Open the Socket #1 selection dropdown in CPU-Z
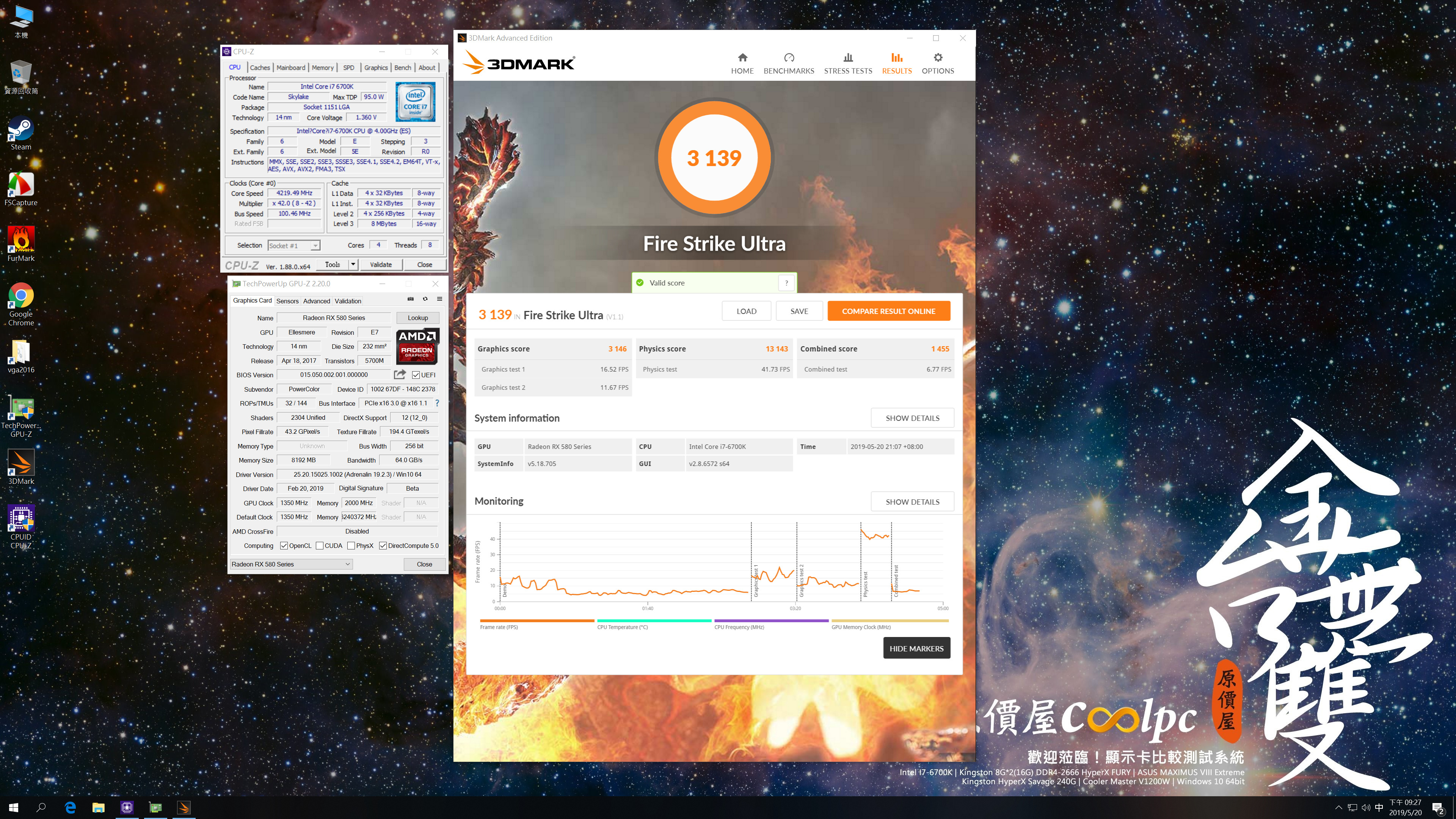This screenshot has width=1456, height=819. coord(293,245)
